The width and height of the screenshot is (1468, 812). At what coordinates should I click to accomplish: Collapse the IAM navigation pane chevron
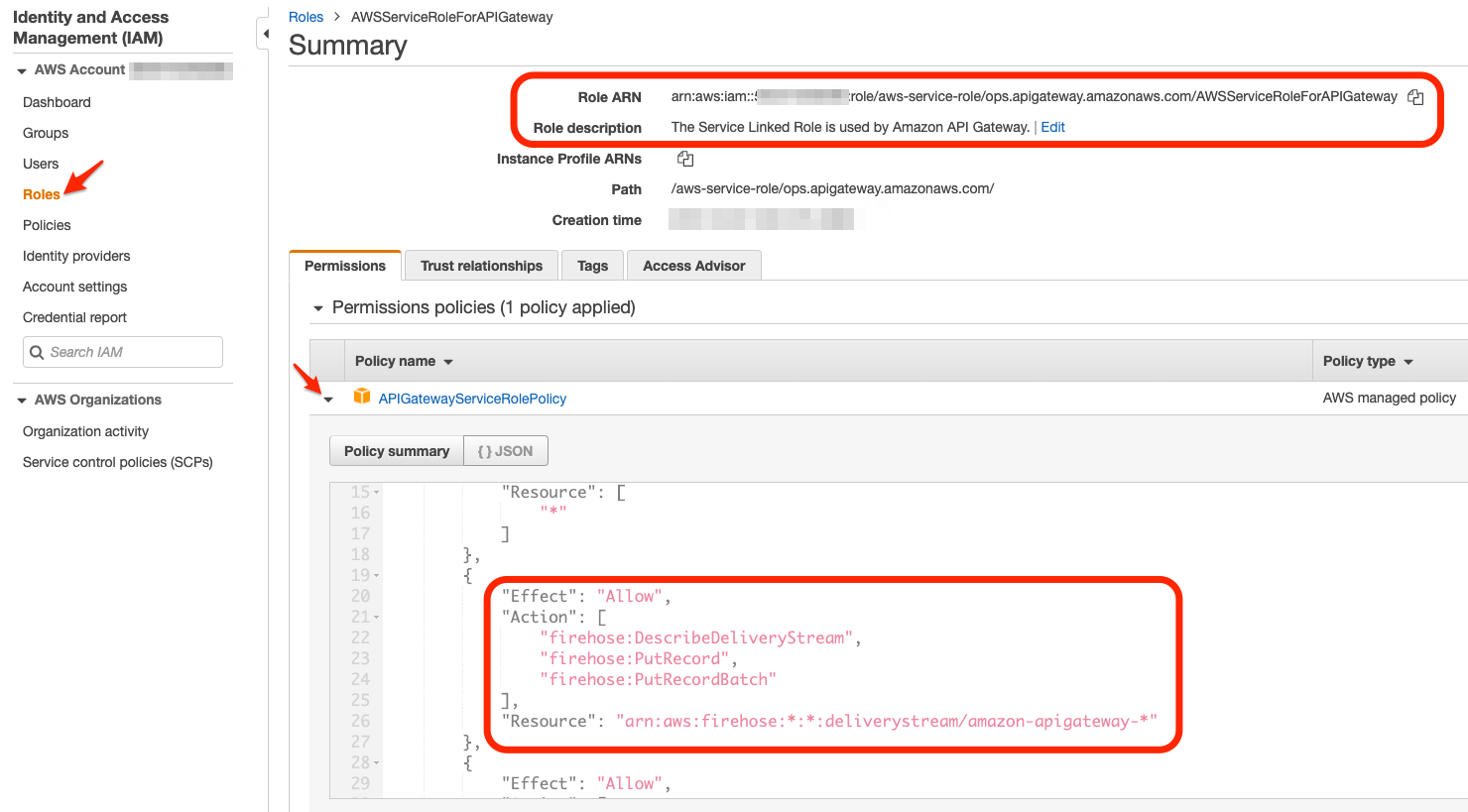pyautogui.click(x=266, y=32)
